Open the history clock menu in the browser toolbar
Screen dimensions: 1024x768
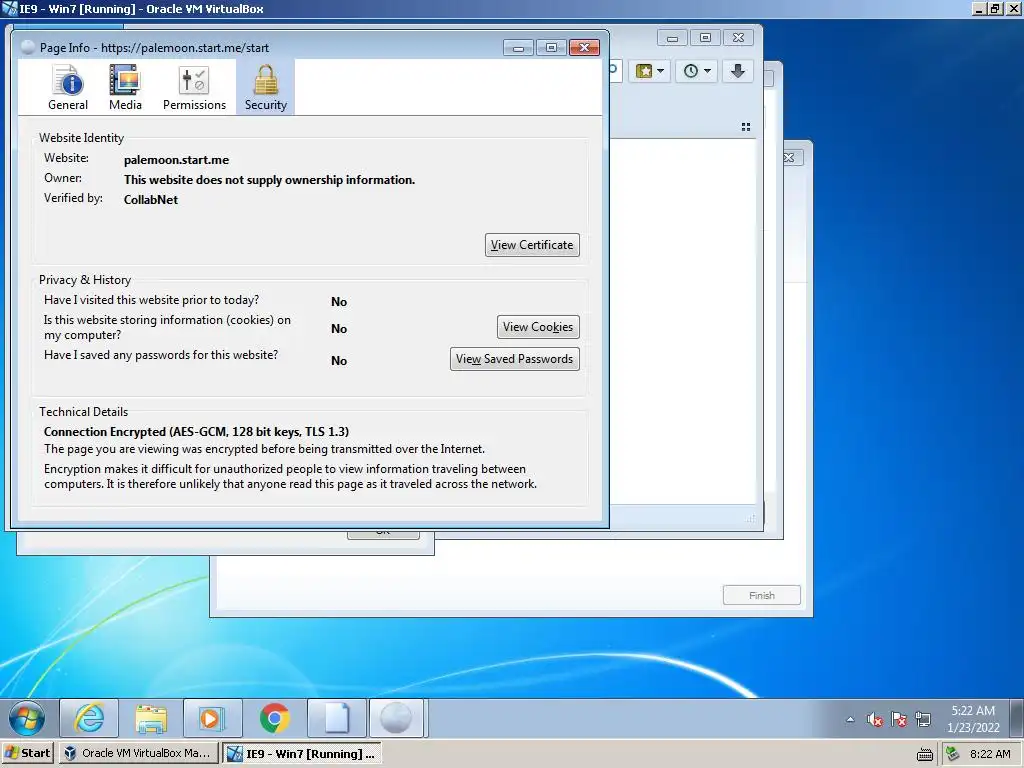coord(696,71)
